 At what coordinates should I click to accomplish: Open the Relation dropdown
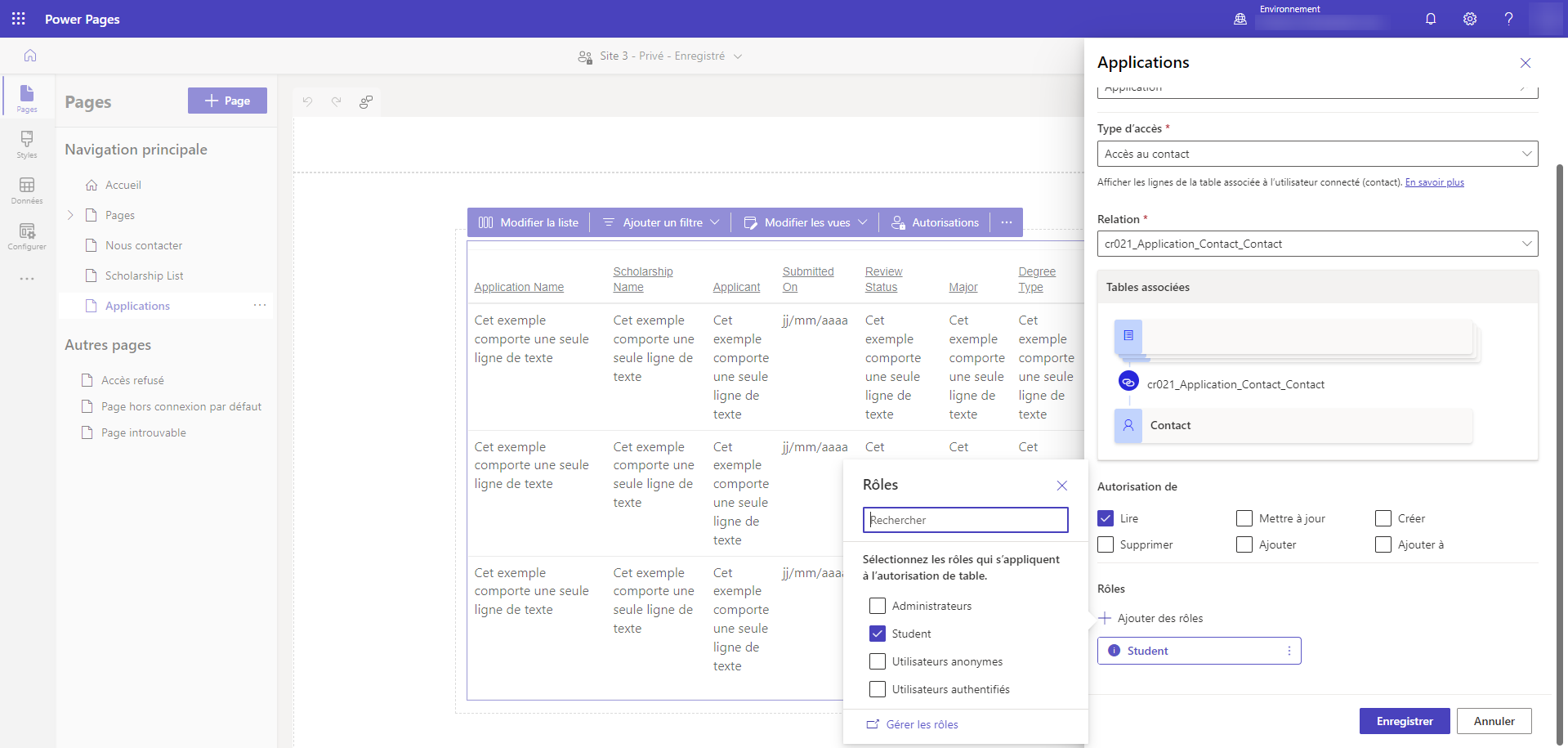point(1317,244)
